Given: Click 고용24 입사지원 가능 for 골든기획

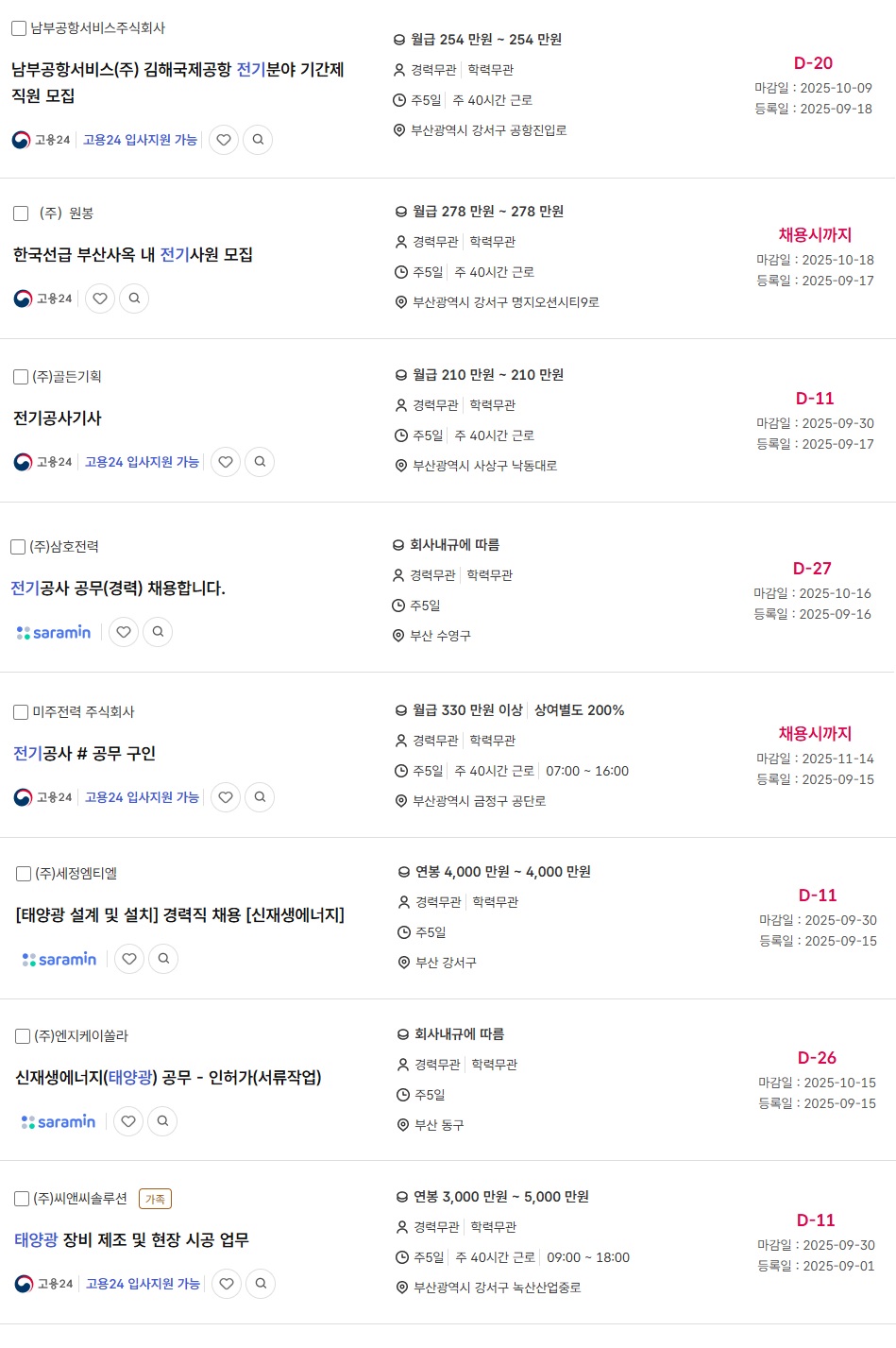Looking at the screenshot, I should [x=142, y=462].
